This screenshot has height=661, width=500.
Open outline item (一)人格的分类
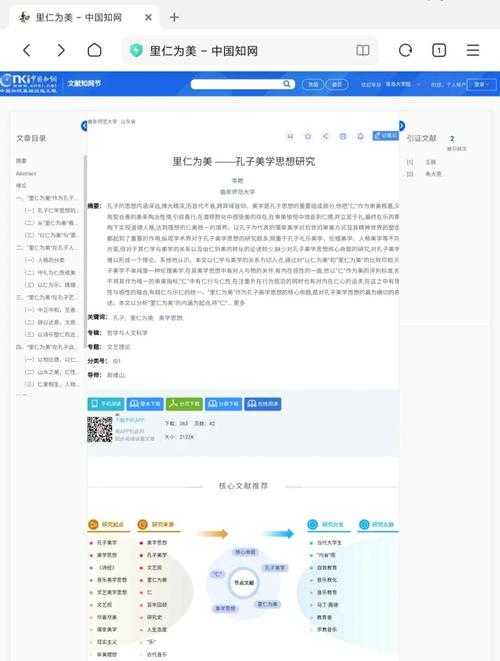[x=45, y=260]
